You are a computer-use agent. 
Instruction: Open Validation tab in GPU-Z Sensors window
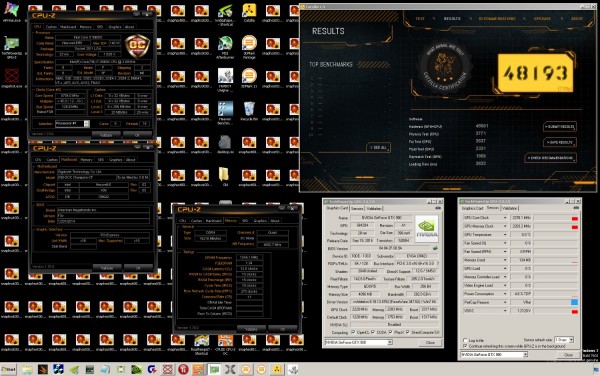coord(509,208)
